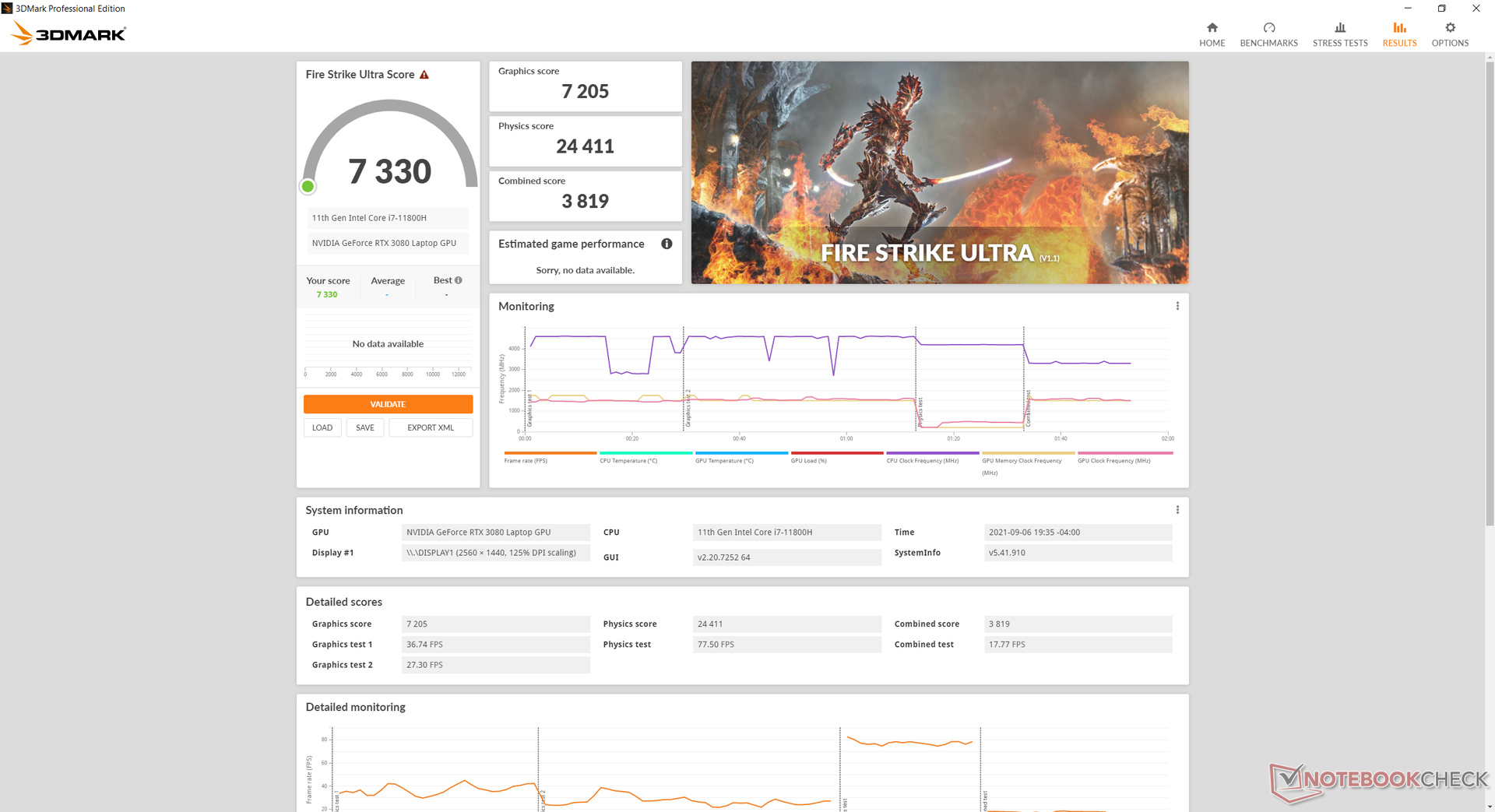Image resolution: width=1495 pixels, height=812 pixels.
Task: Click the Average score column
Action: [388, 286]
